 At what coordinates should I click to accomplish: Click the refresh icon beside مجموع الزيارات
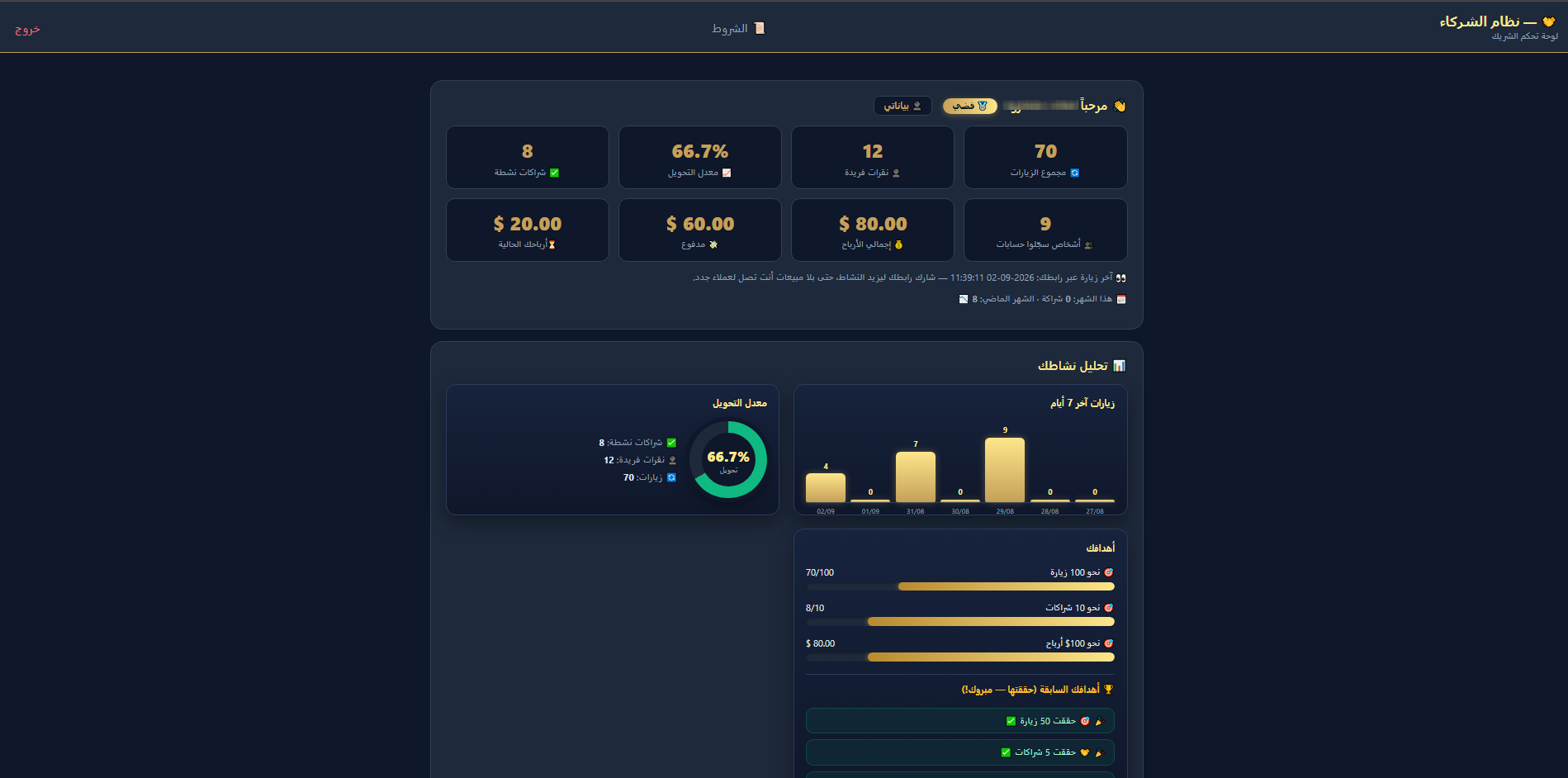pos(1075,173)
